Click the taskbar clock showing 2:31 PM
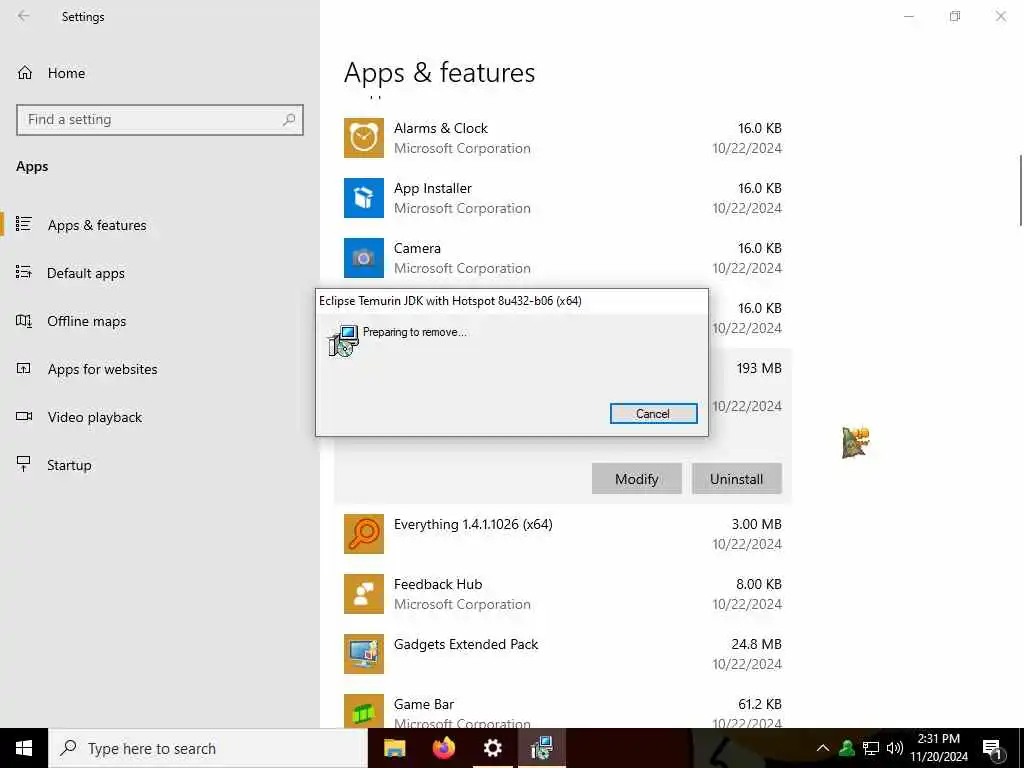The image size is (1024, 768). 938,748
